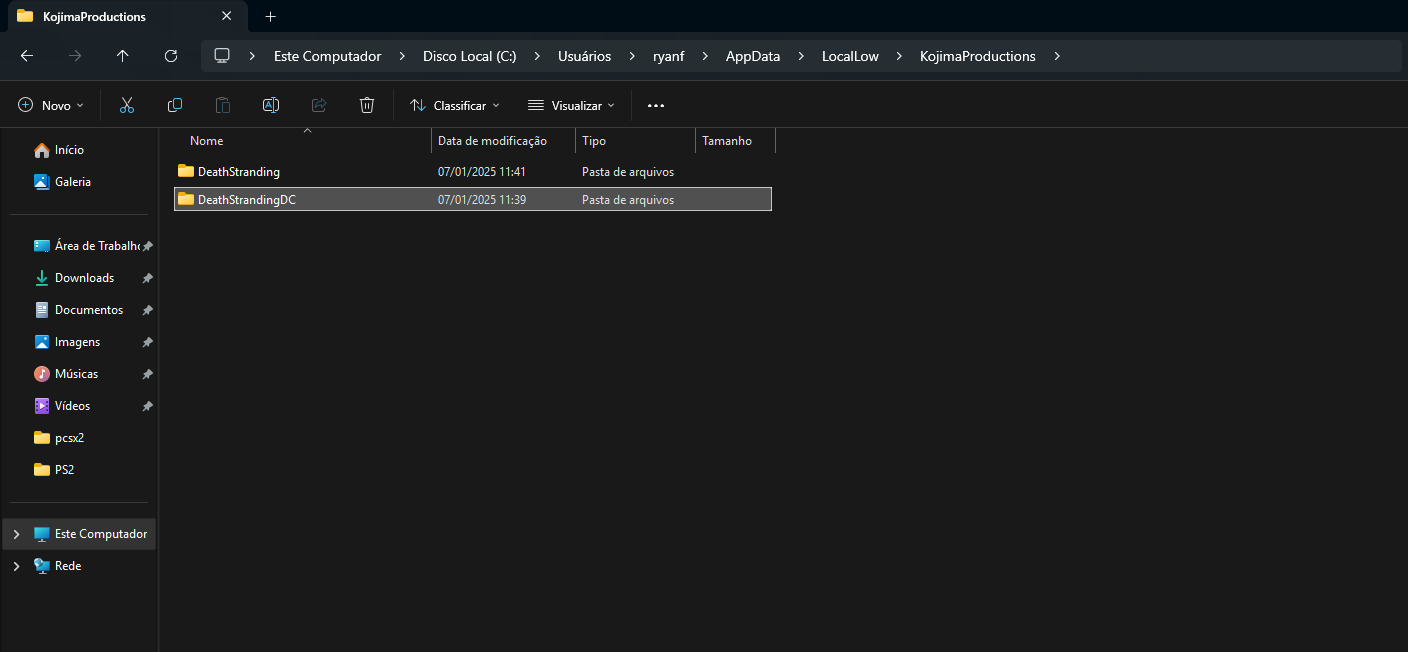Open the three-dots more options menu
The image size is (1408, 652).
point(656,105)
